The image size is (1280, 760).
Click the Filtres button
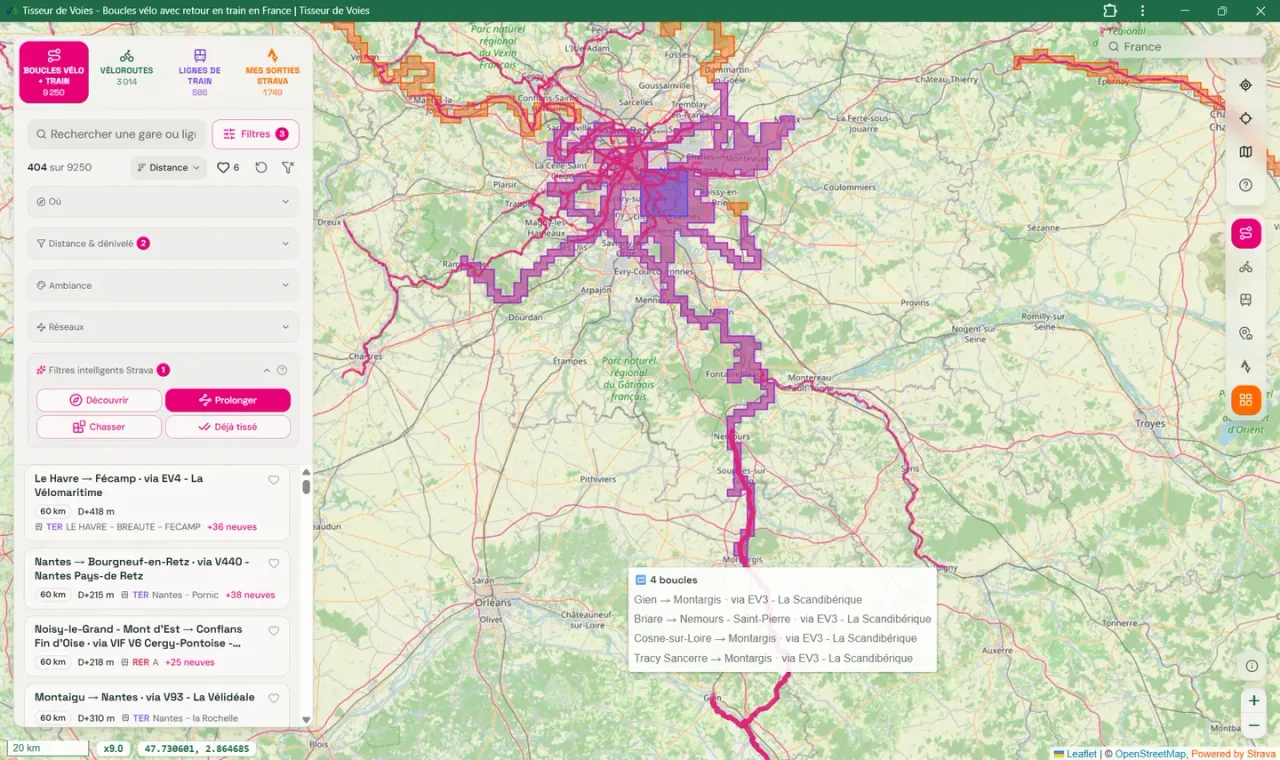tap(255, 134)
